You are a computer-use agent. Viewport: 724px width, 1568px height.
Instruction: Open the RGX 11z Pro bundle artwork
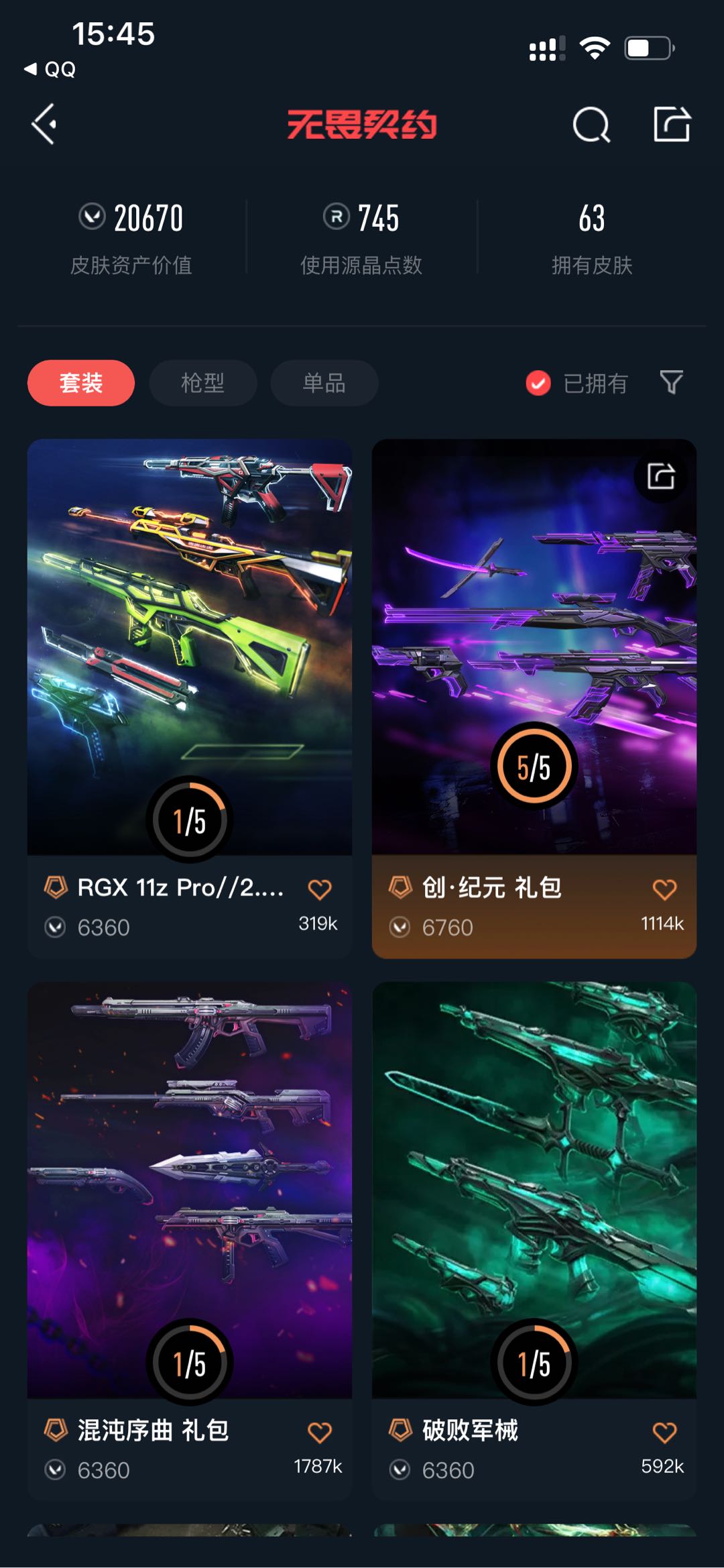190,647
